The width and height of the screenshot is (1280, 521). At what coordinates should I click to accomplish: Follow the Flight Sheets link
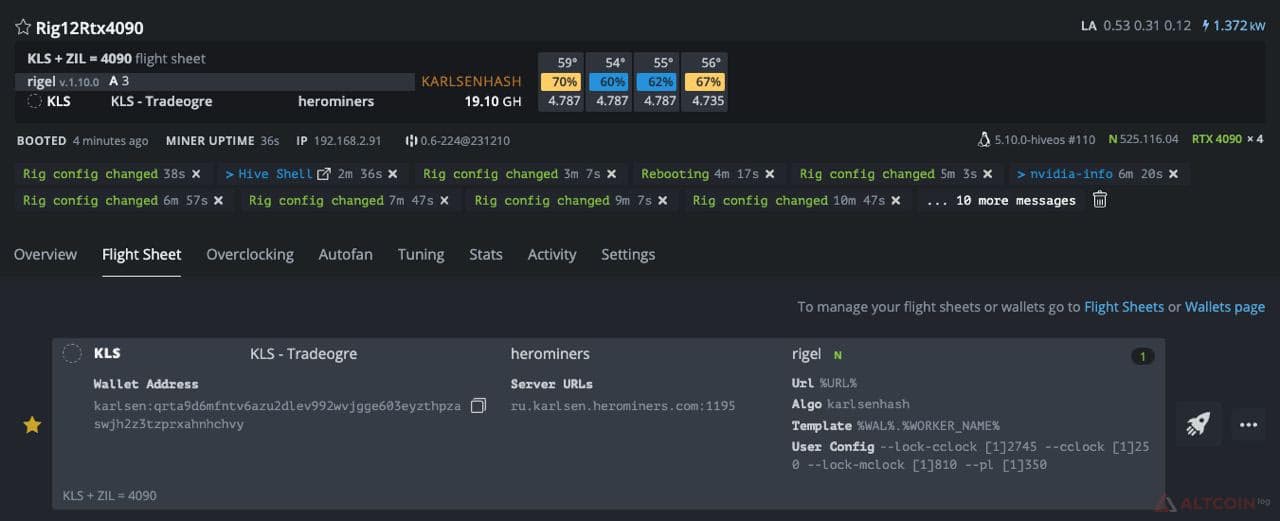click(1124, 307)
